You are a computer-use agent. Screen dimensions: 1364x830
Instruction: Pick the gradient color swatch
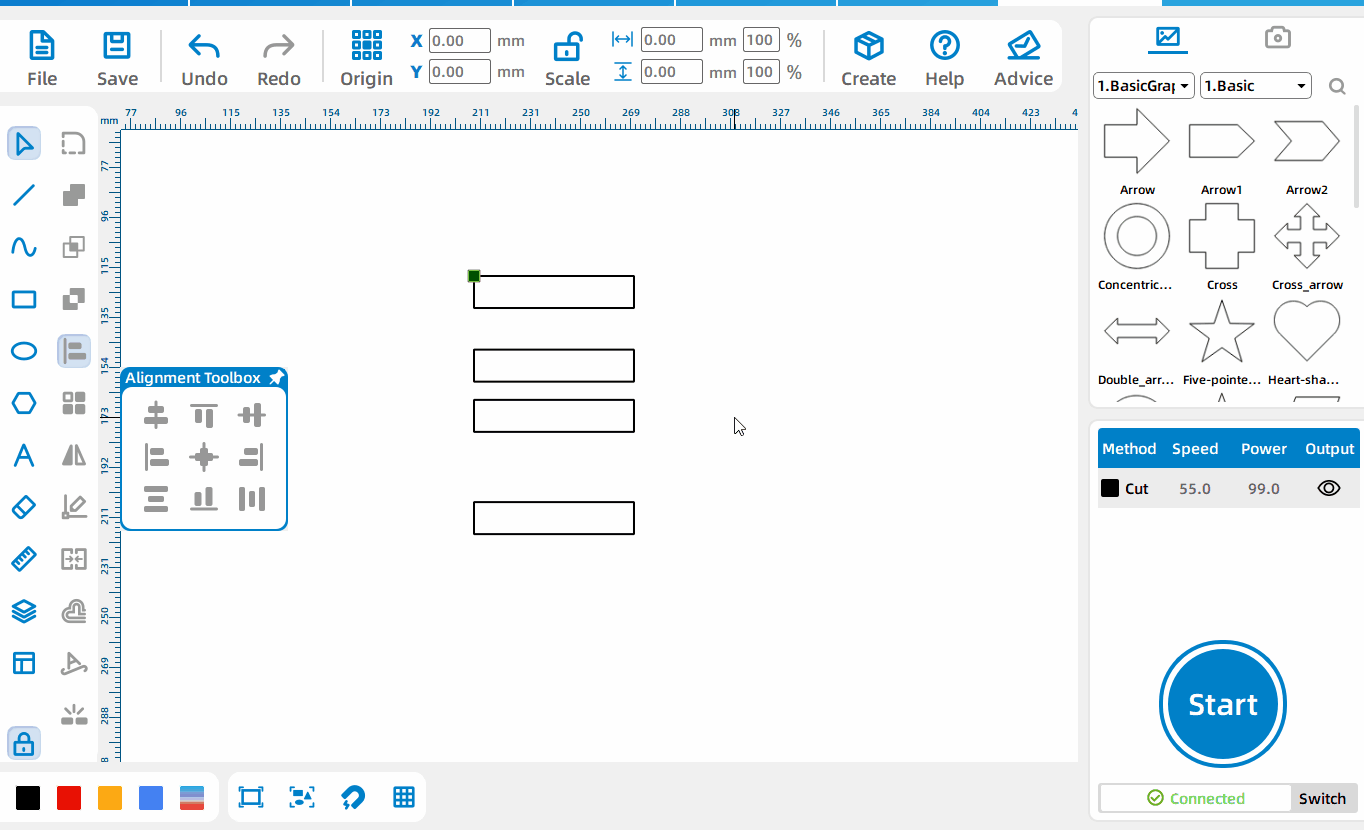tap(192, 797)
